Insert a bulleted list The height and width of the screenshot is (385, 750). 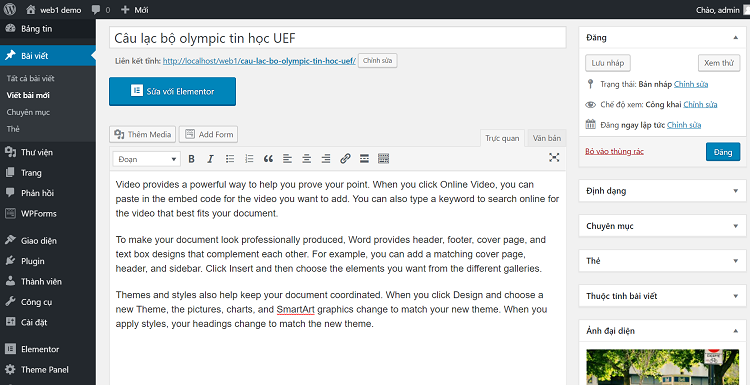230,159
